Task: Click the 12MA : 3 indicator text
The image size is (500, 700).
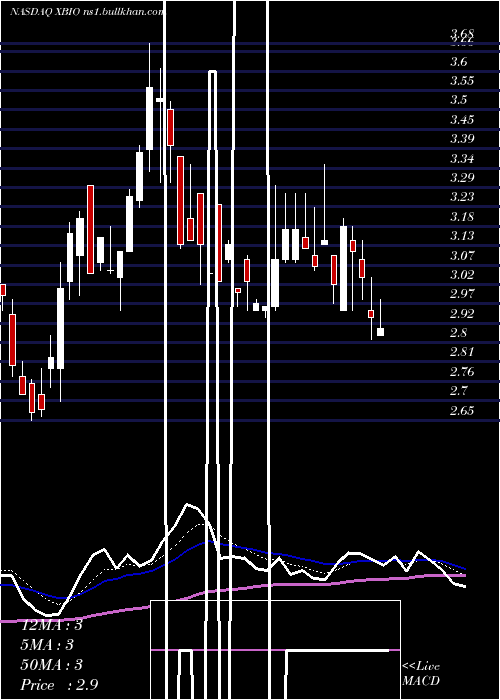Action: (52, 625)
